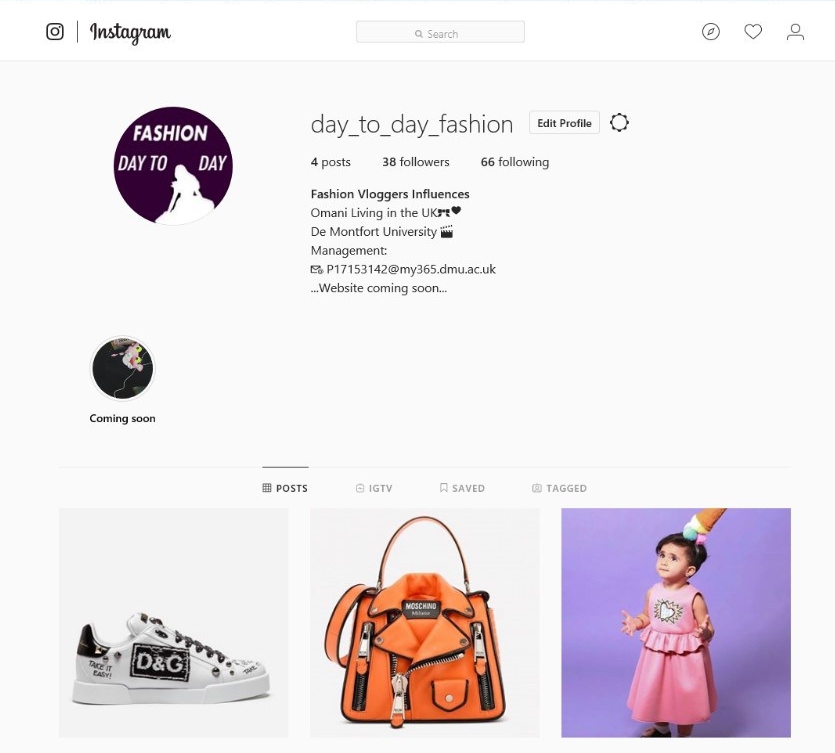Click the Search input field
The image size is (835, 753).
point(440,32)
